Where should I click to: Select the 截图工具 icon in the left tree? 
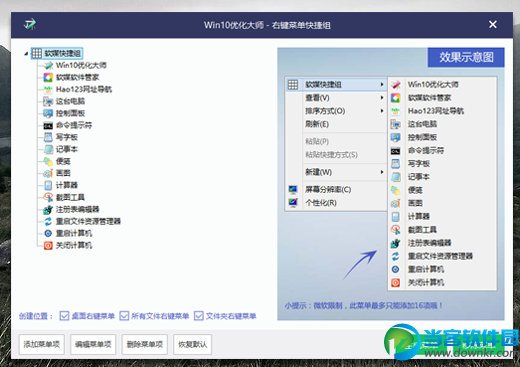click(48, 197)
